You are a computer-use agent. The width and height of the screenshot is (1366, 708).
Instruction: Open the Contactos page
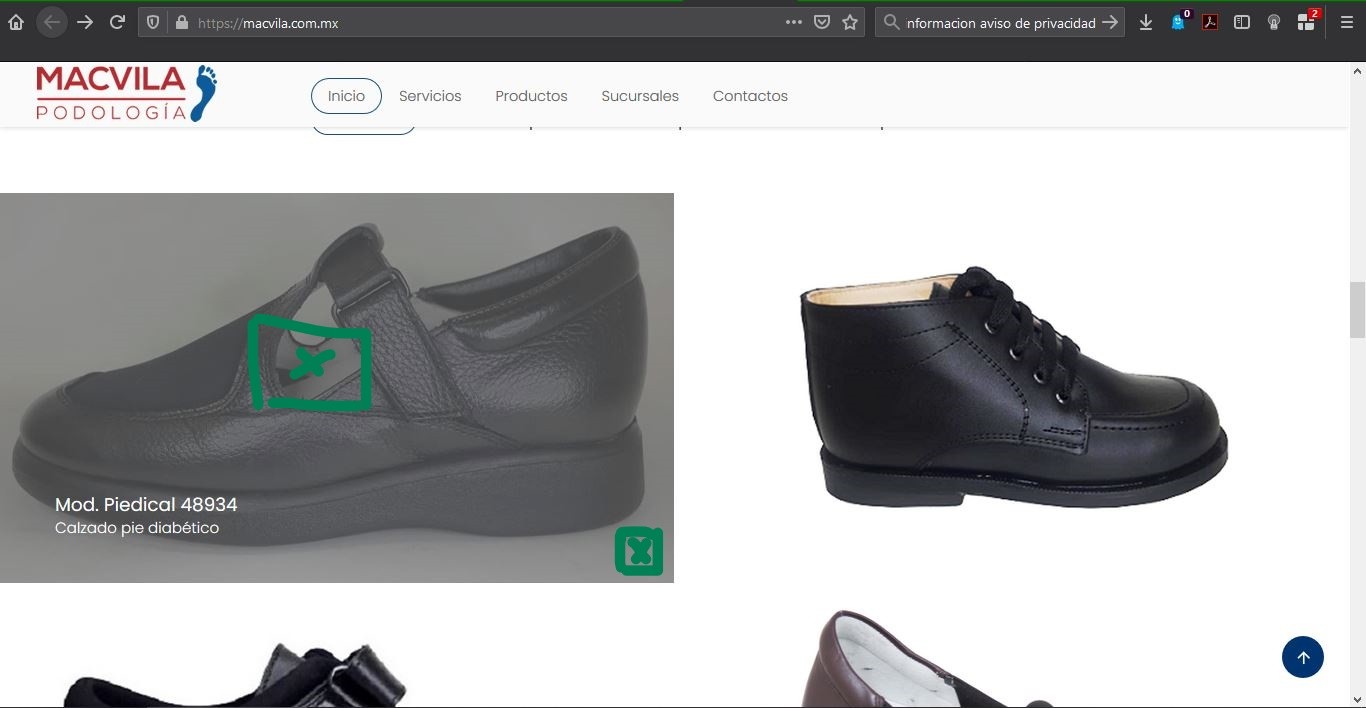750,96
